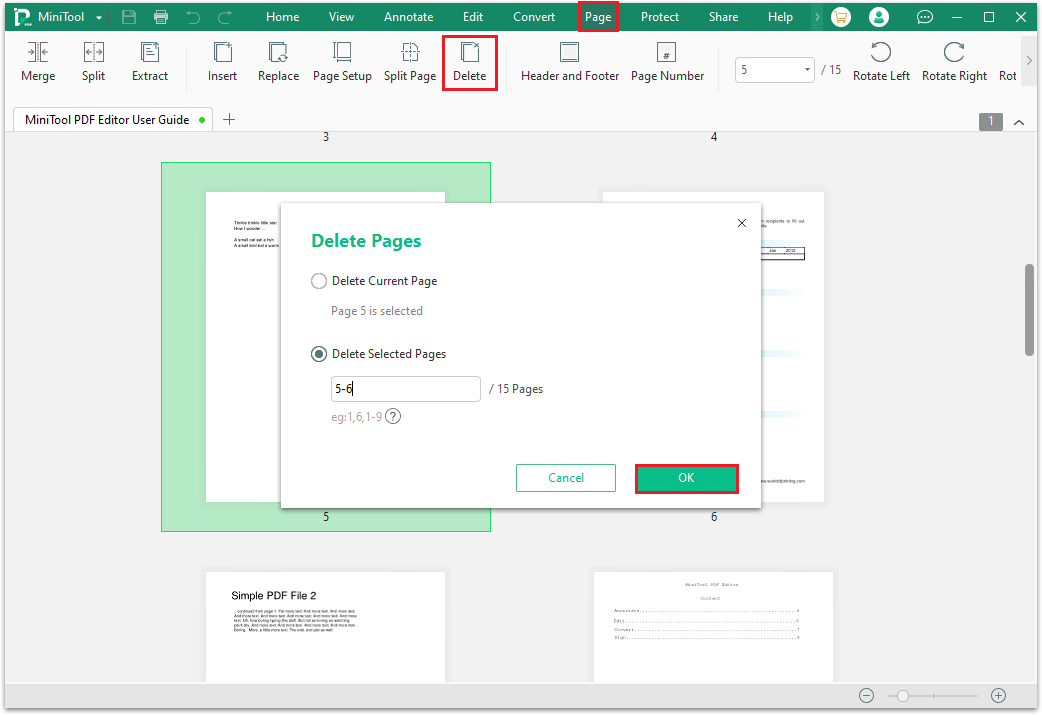Screen dimensions: 1042x715
Task: Collapse the ribbon with the chevron arrow
Action: [1019, 122]
